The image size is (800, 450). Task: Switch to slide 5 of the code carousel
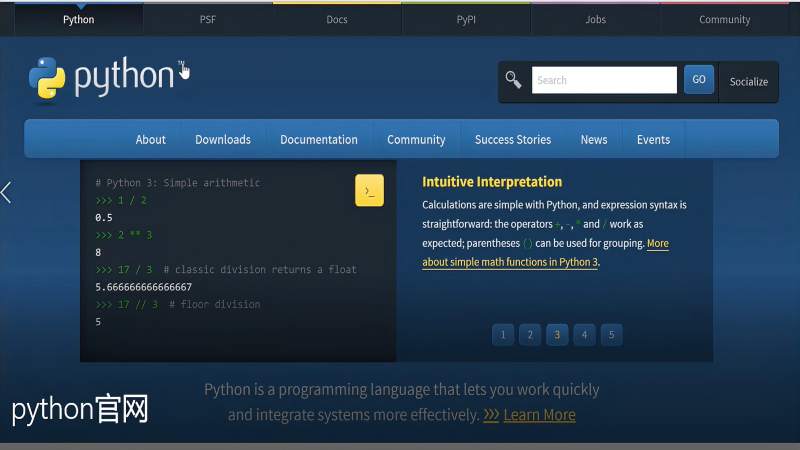pos(611,335)
